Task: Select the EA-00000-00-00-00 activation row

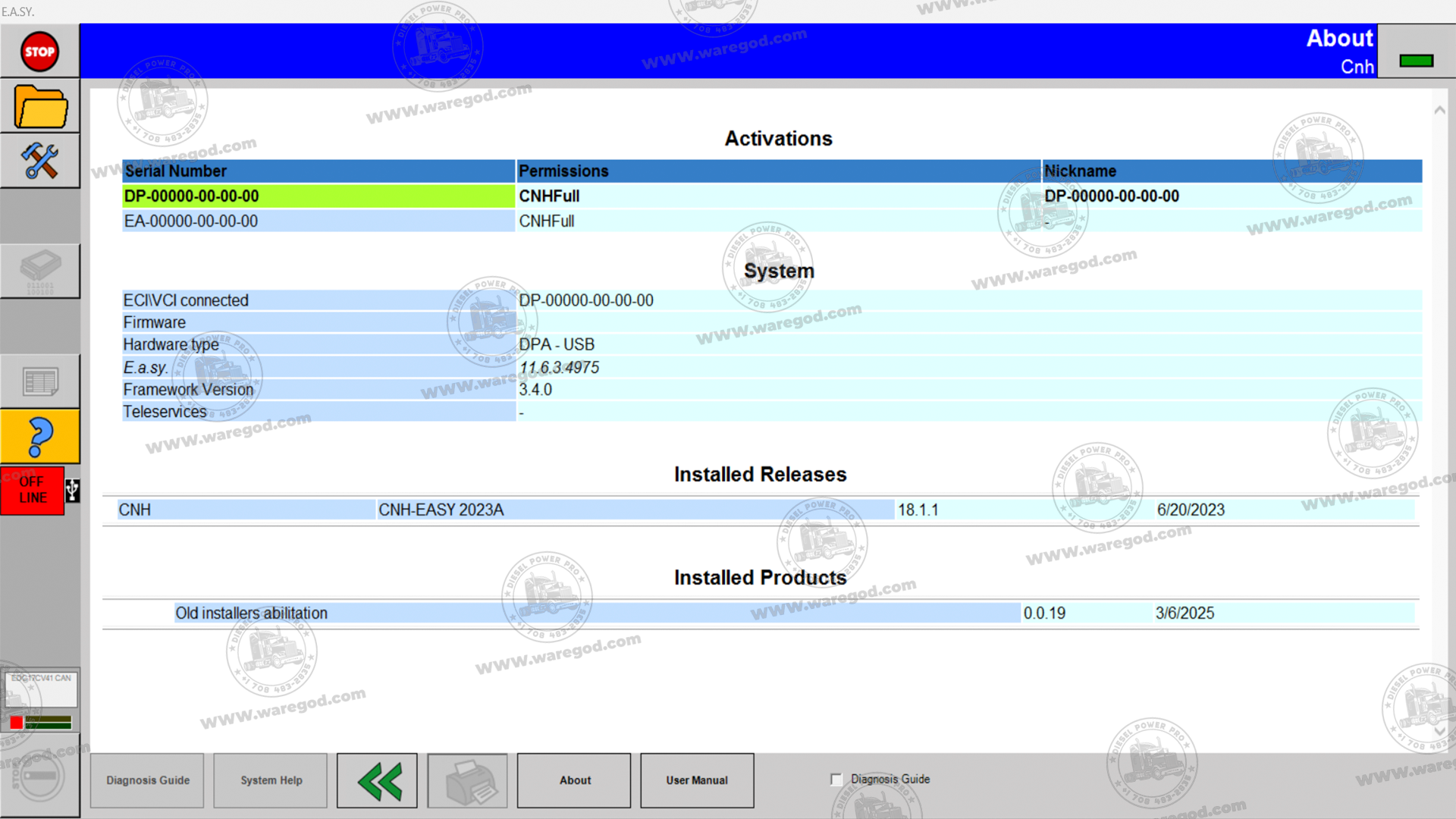Action: 318,221
